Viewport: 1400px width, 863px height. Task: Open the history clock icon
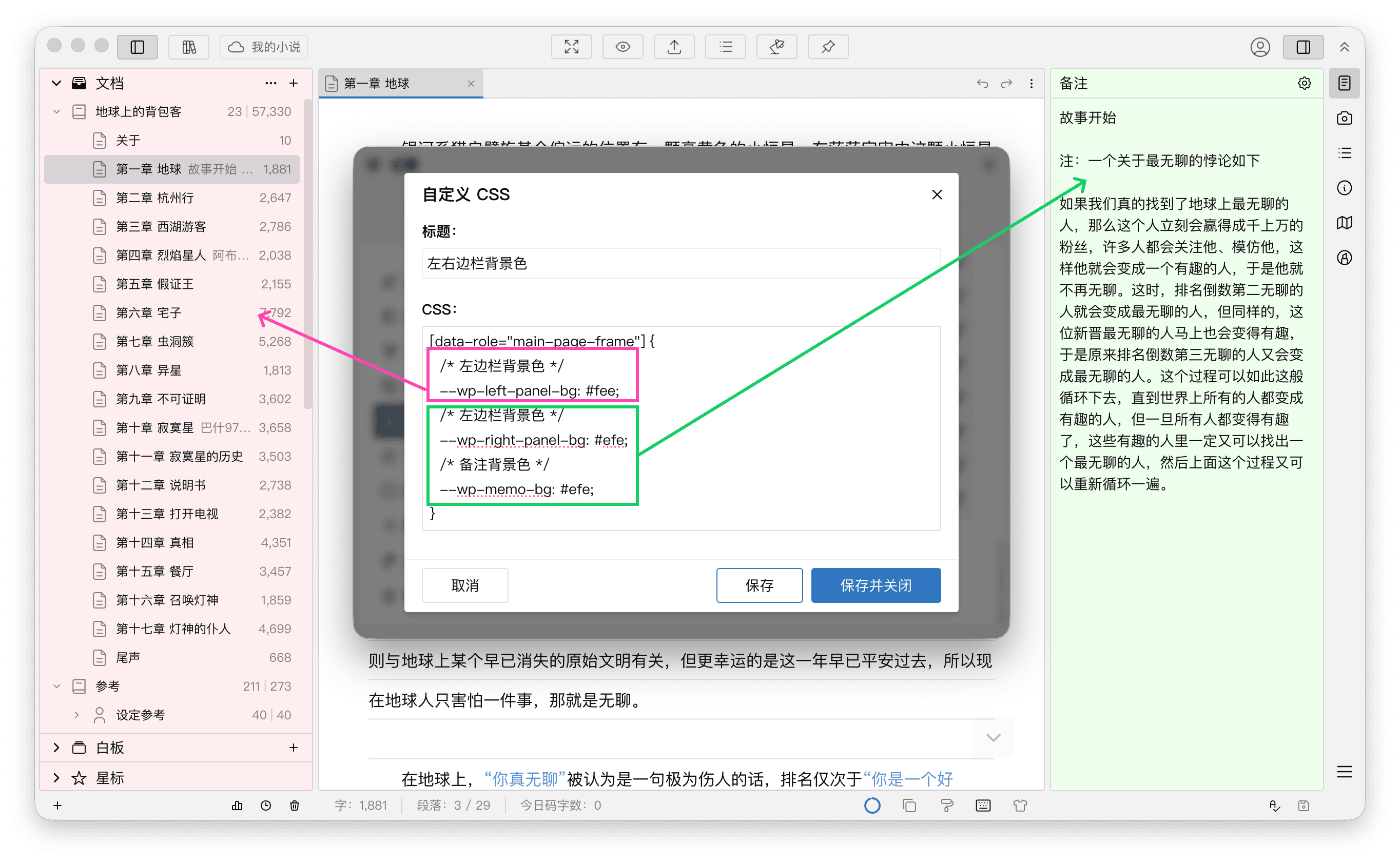(266, 806)
